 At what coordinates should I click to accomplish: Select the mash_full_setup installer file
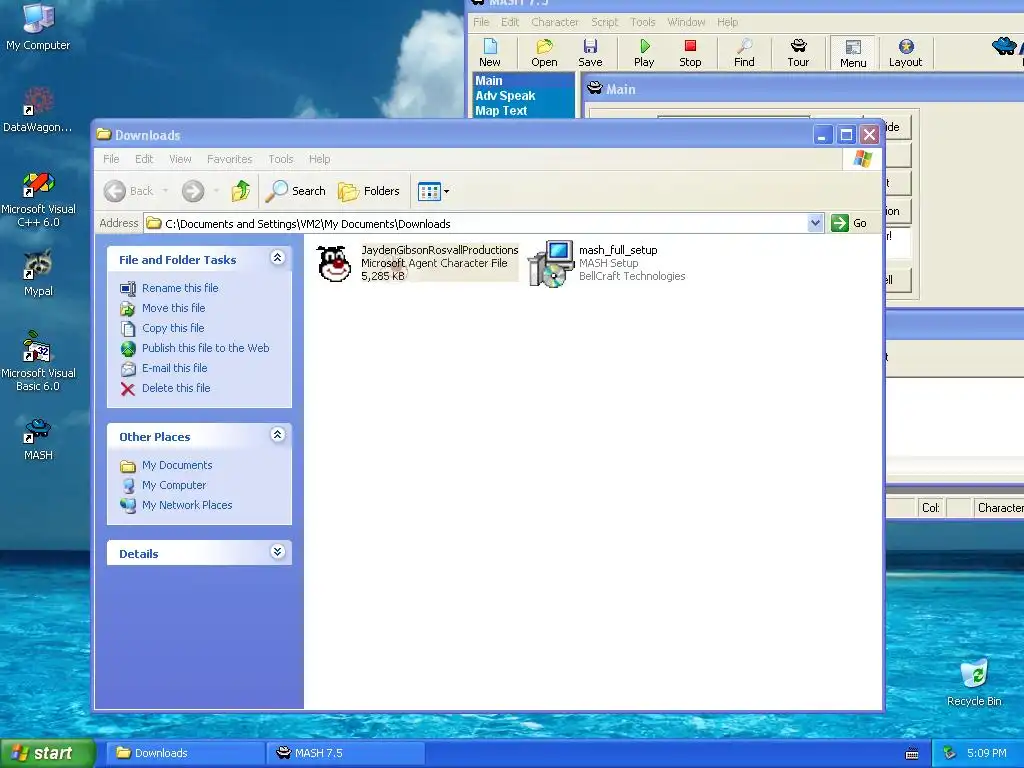coord(607,263)
